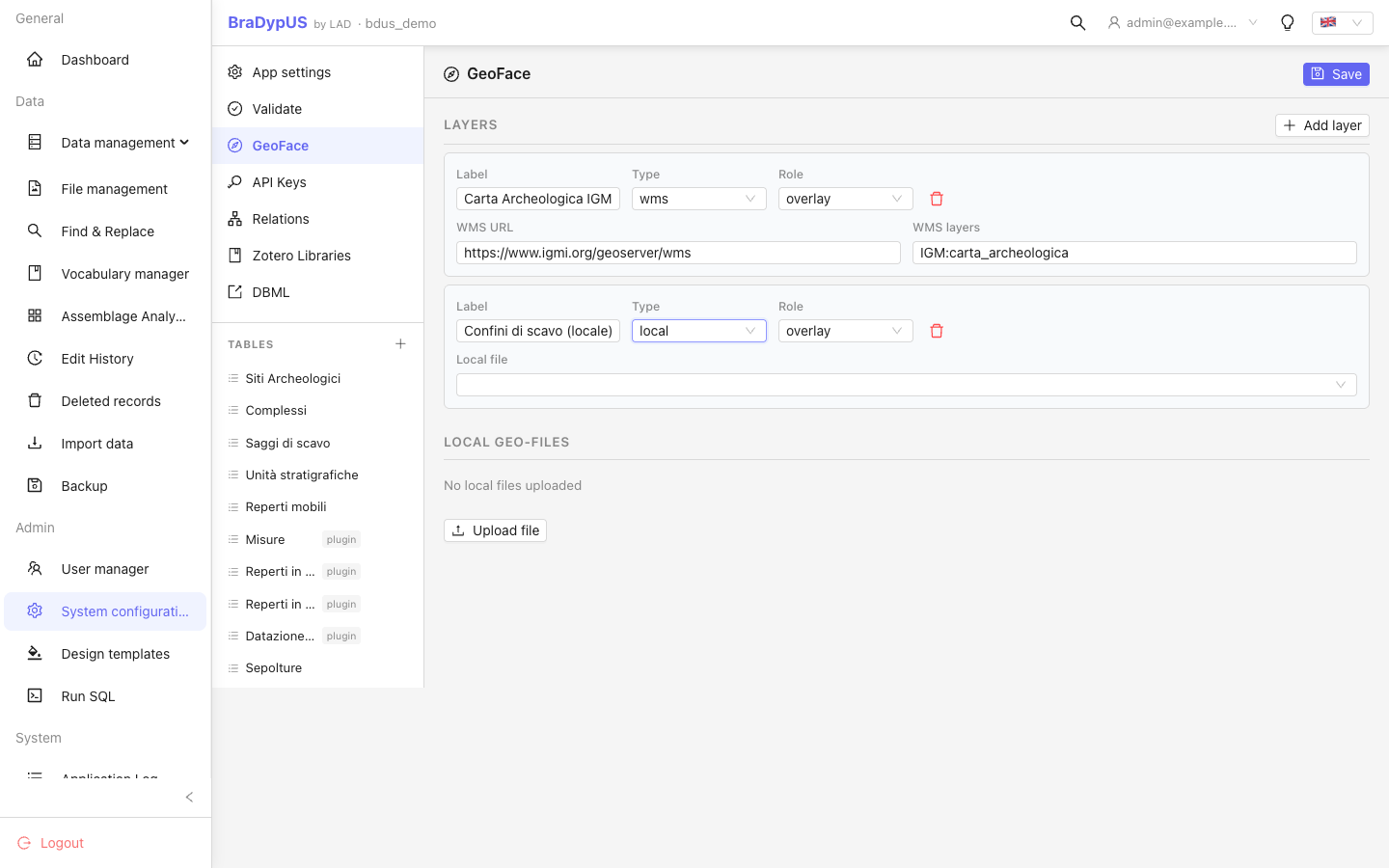Open Misure plugin table

coord(317,539)
